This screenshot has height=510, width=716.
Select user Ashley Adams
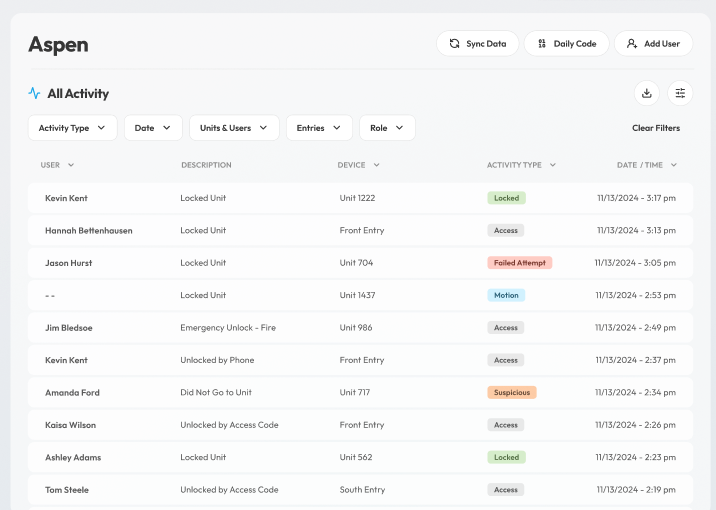[73, 457]
